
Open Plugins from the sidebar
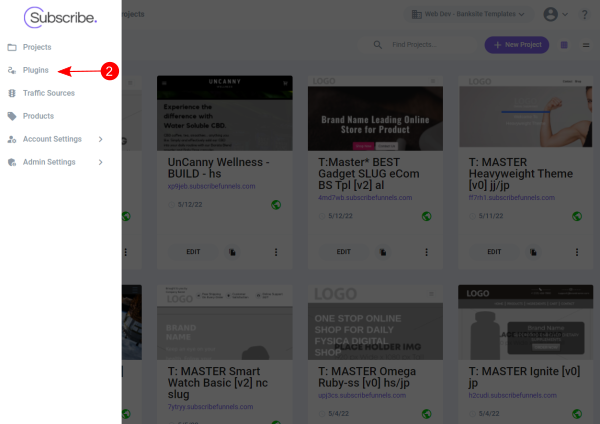[35, 70]
